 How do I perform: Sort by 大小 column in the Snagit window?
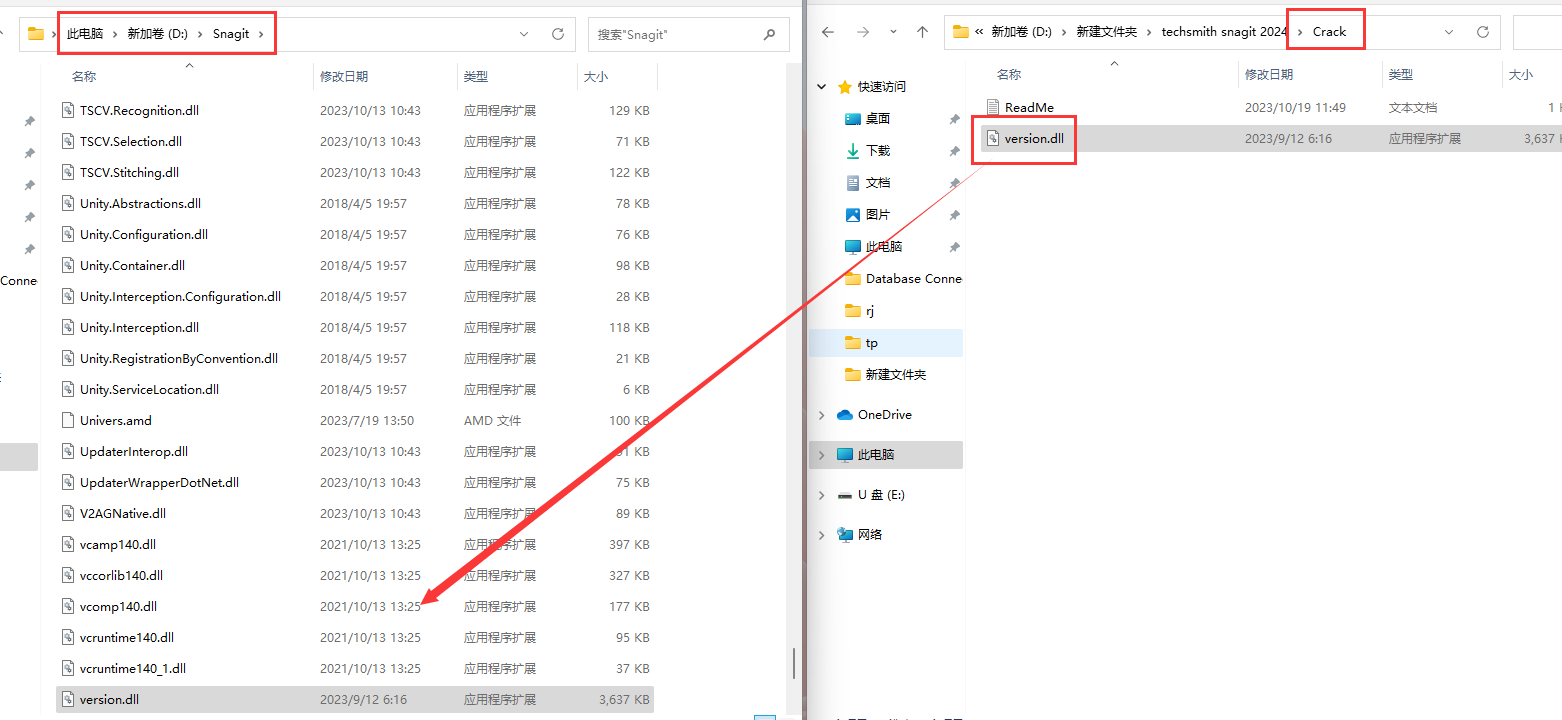point(595,76)
